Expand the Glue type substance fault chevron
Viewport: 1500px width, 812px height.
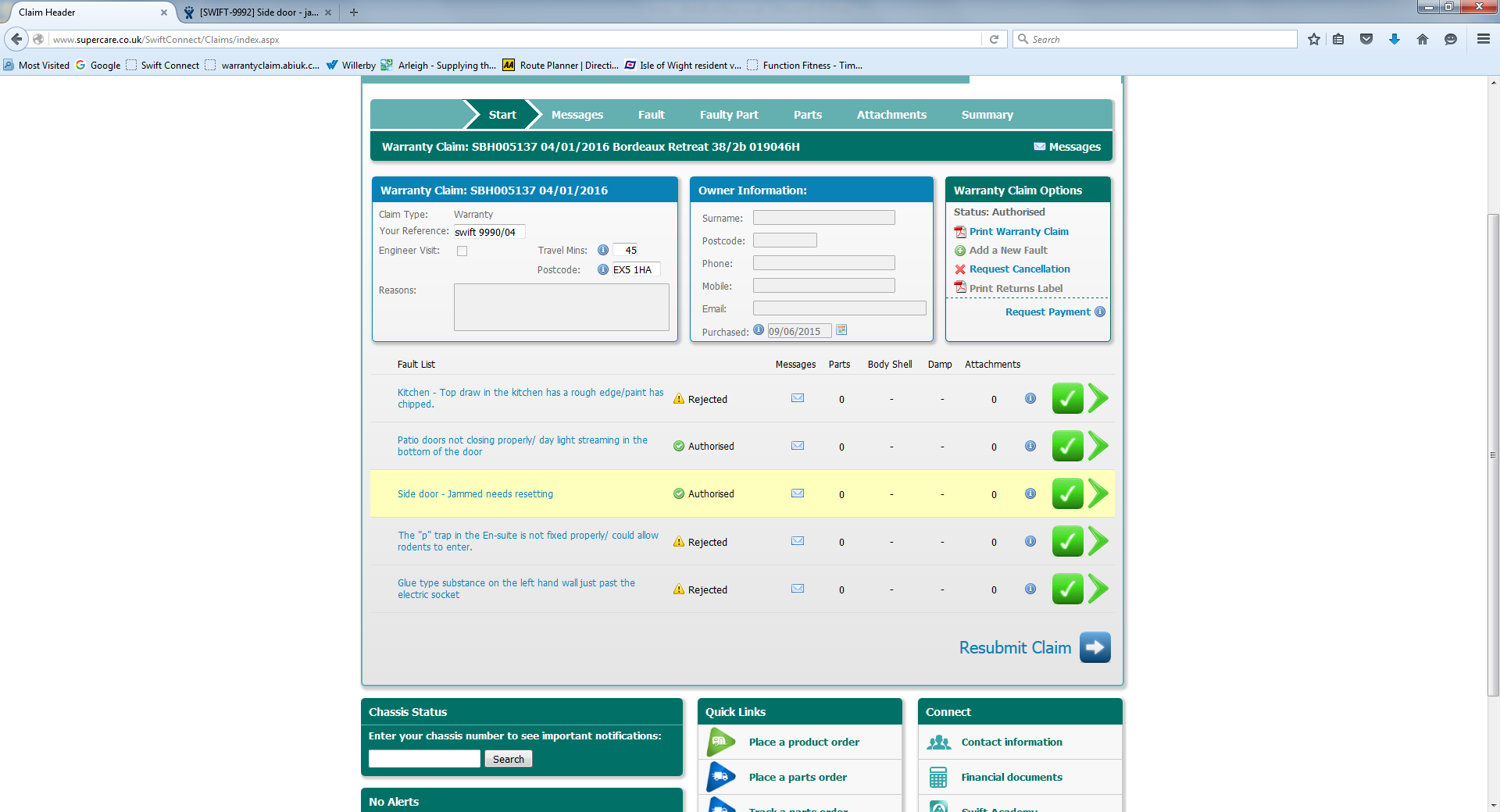pyautogui.click(x=1098, y=589)
